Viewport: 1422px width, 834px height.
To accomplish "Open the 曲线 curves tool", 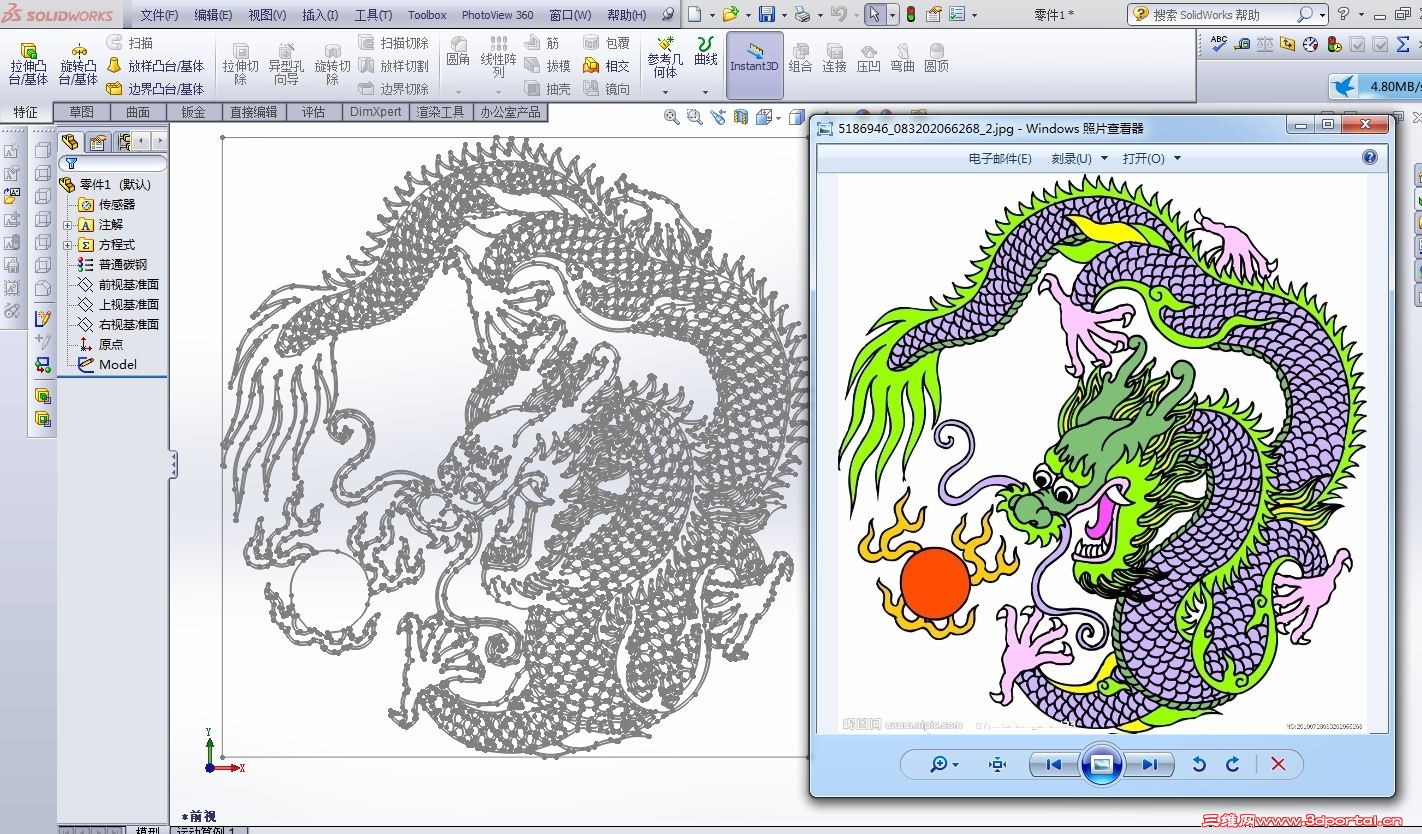I will click(x=706, y=52).
